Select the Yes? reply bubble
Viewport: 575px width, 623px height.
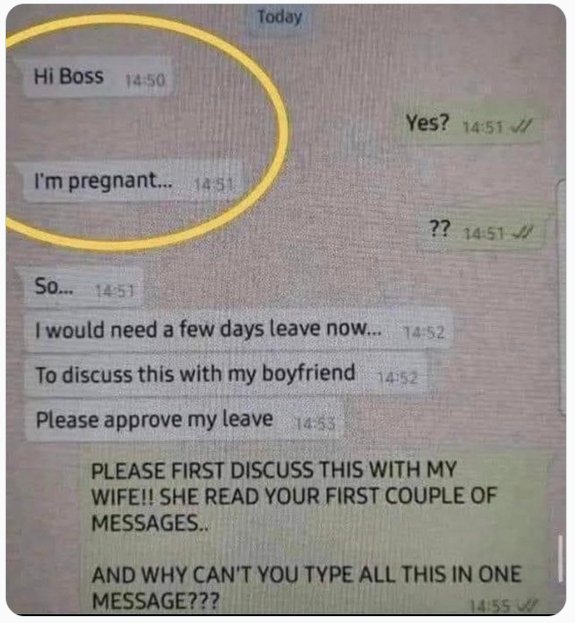[x=469, y=124]
